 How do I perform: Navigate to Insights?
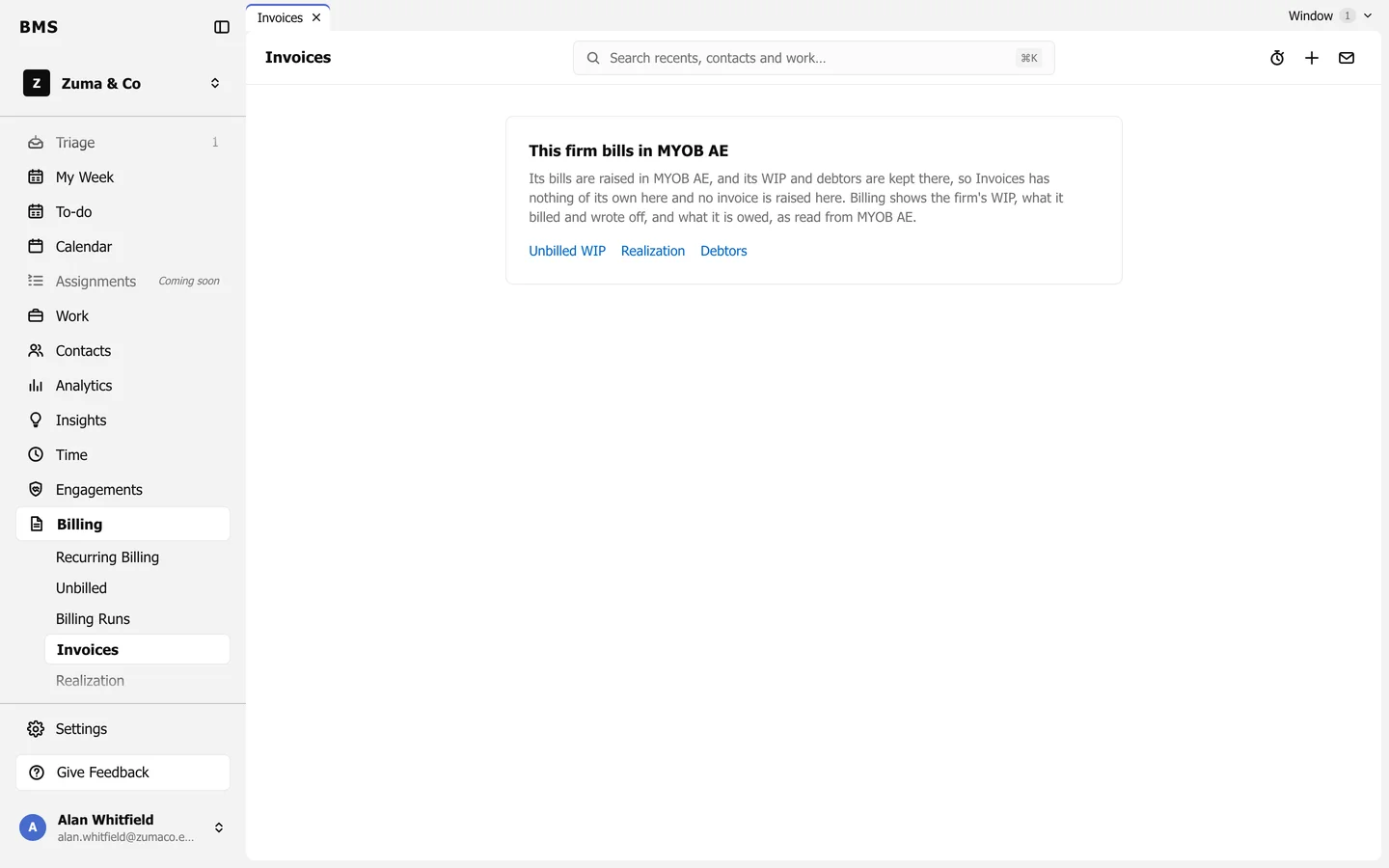coord(123,420)
